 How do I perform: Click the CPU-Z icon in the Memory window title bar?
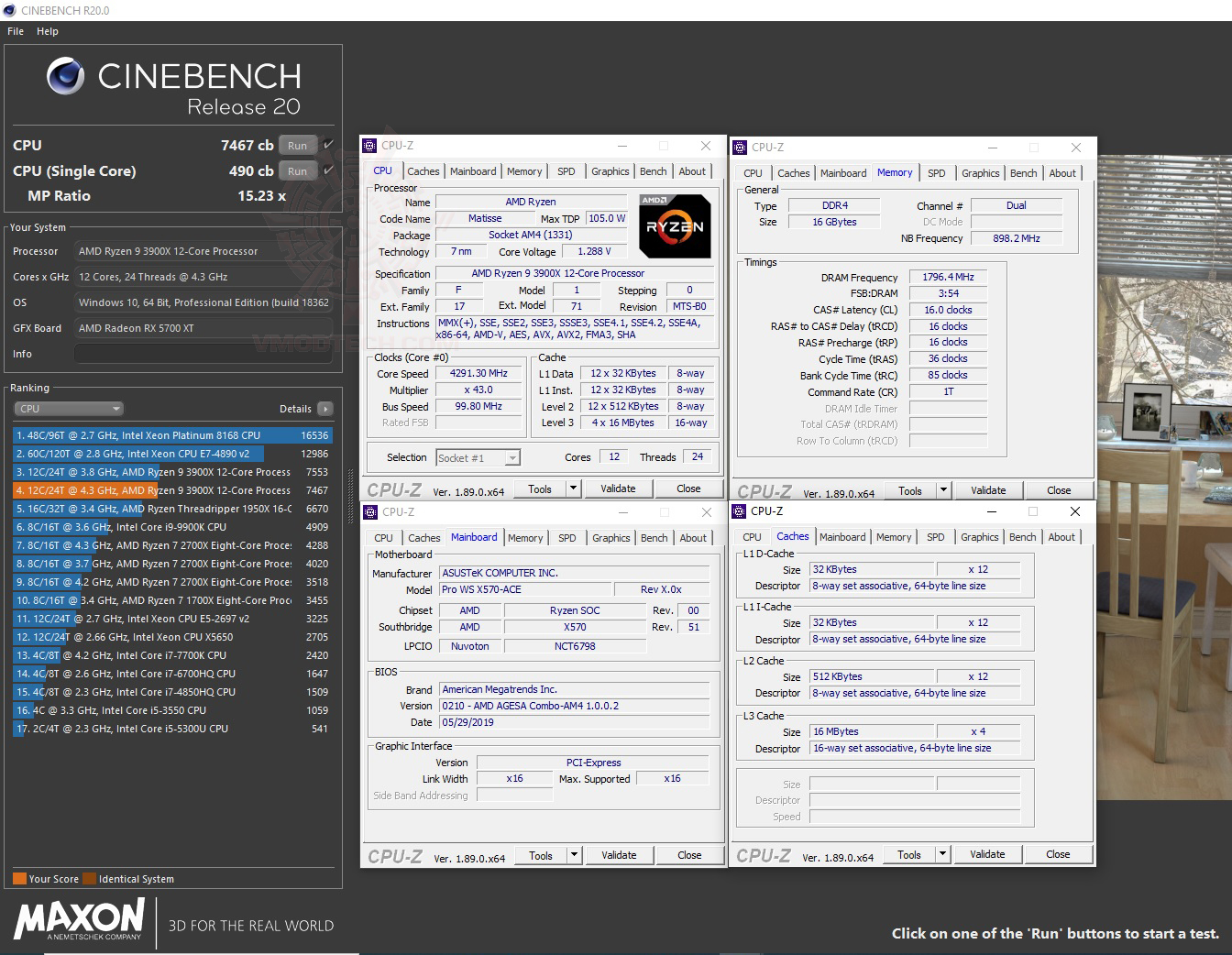click(740, 147)
